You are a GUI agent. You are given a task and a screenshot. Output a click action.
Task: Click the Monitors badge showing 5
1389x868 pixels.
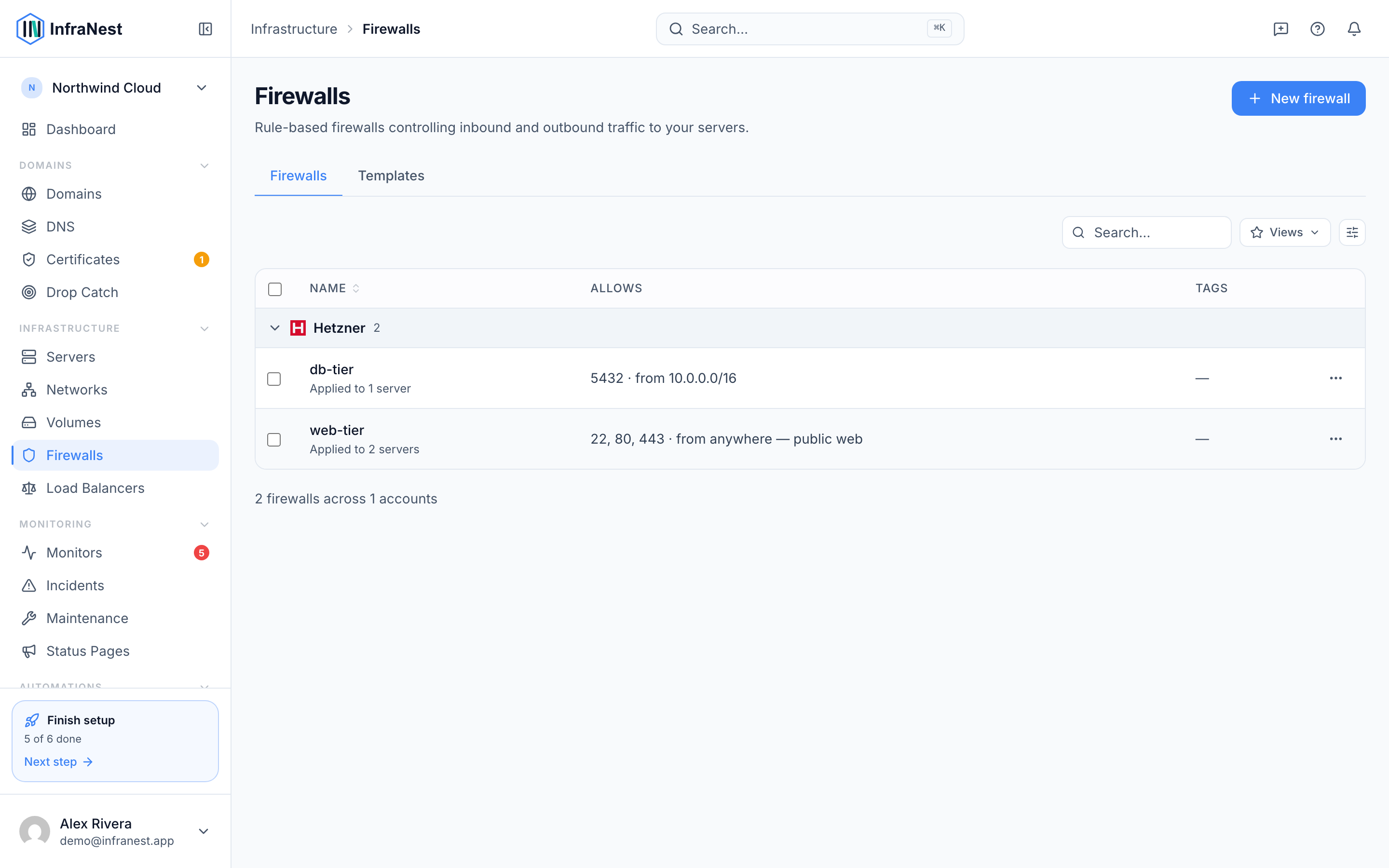tap(202, 553)
